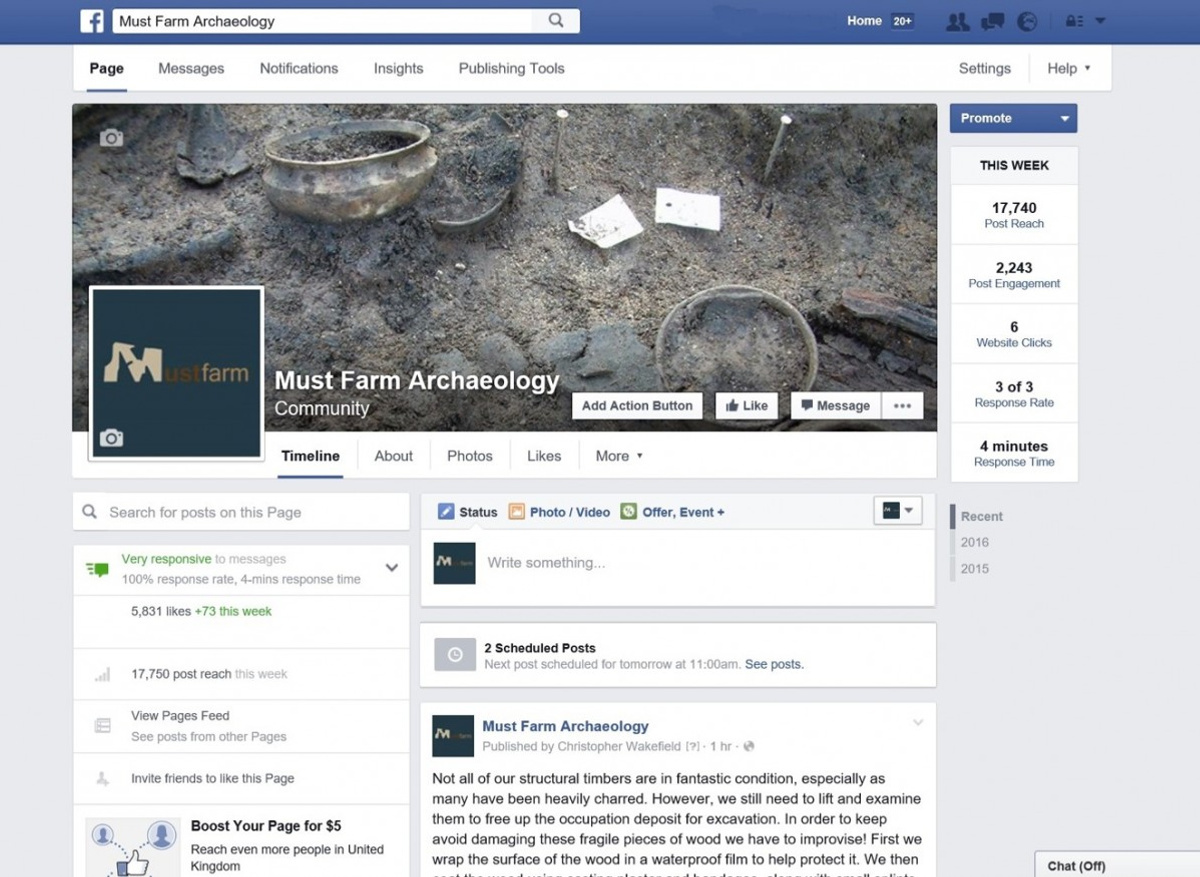Click the Photo / Video icon

517,512
